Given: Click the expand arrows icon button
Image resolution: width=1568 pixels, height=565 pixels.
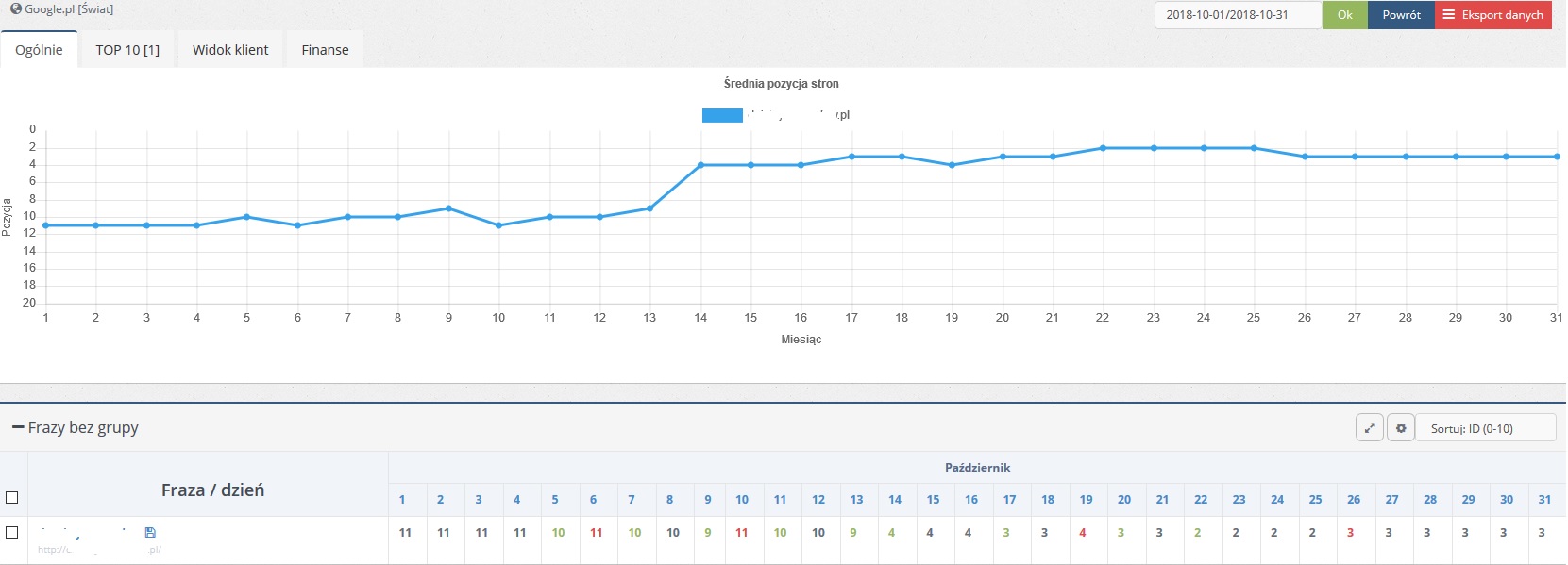Looking at the screenshot, I should 1370,428.
